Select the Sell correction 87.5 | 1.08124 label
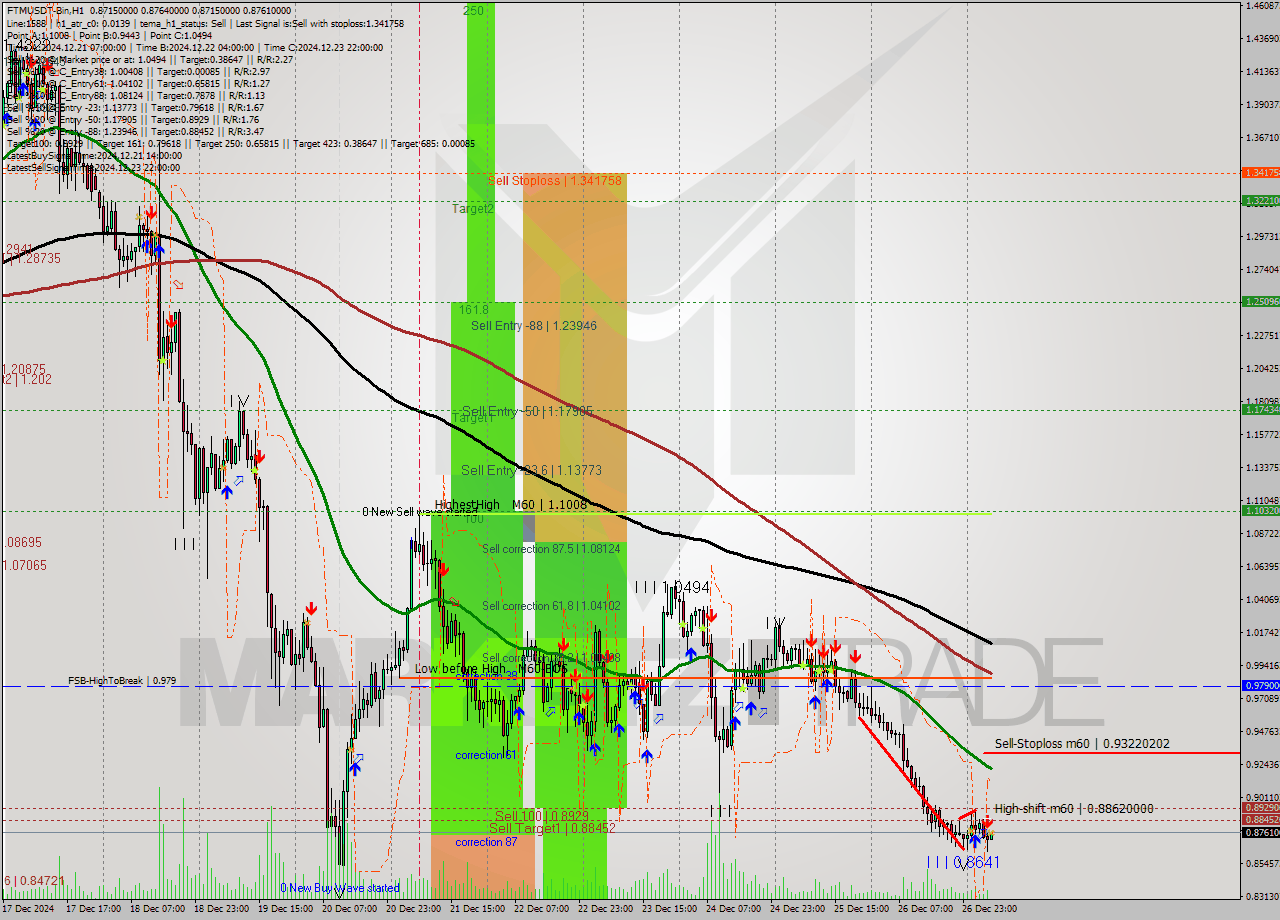 (551, 549)
